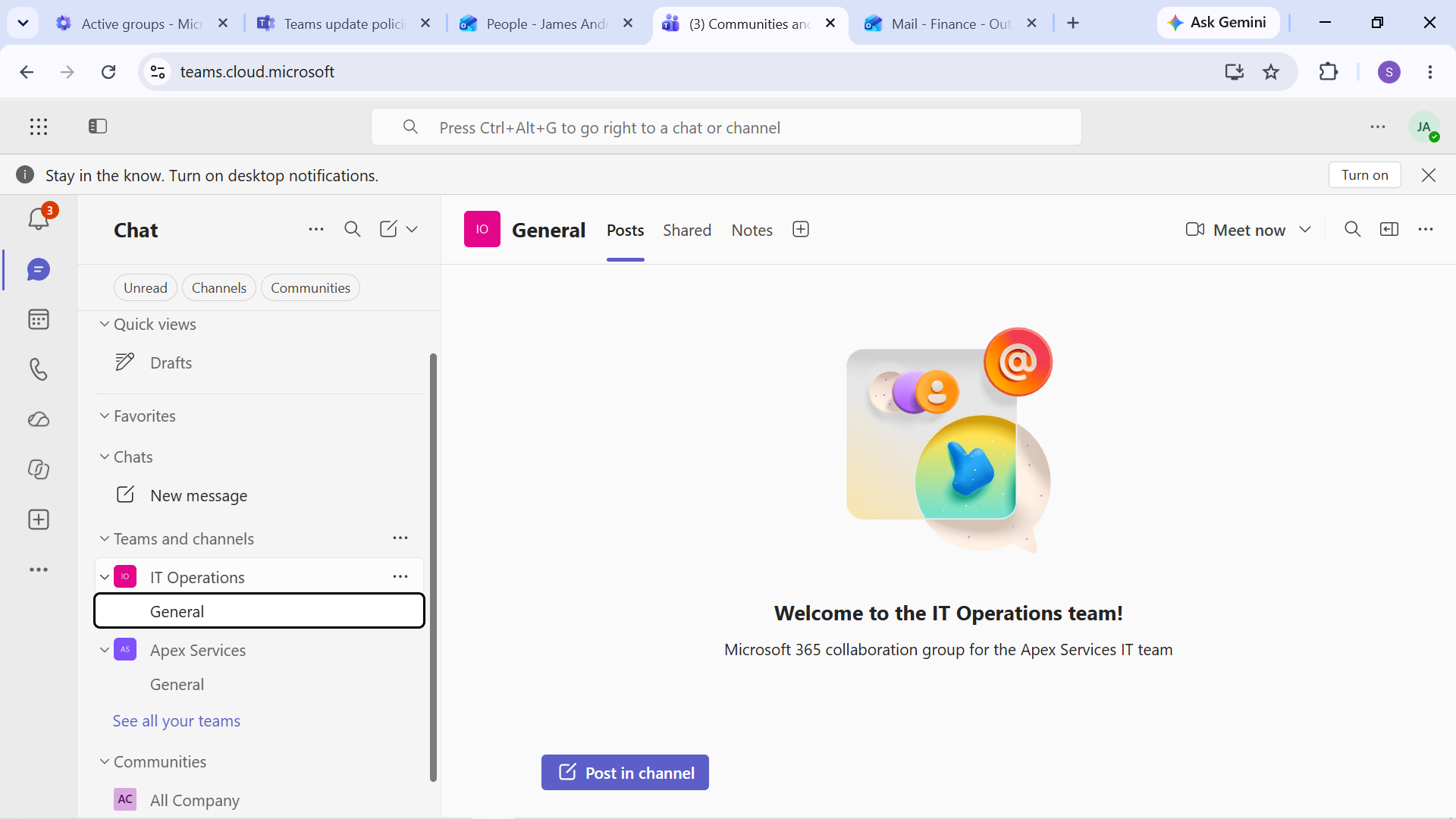This screenshot has width=1456, height=819.
Task: Click the IT Operations pink channel avatar
Action: [482, 229]
